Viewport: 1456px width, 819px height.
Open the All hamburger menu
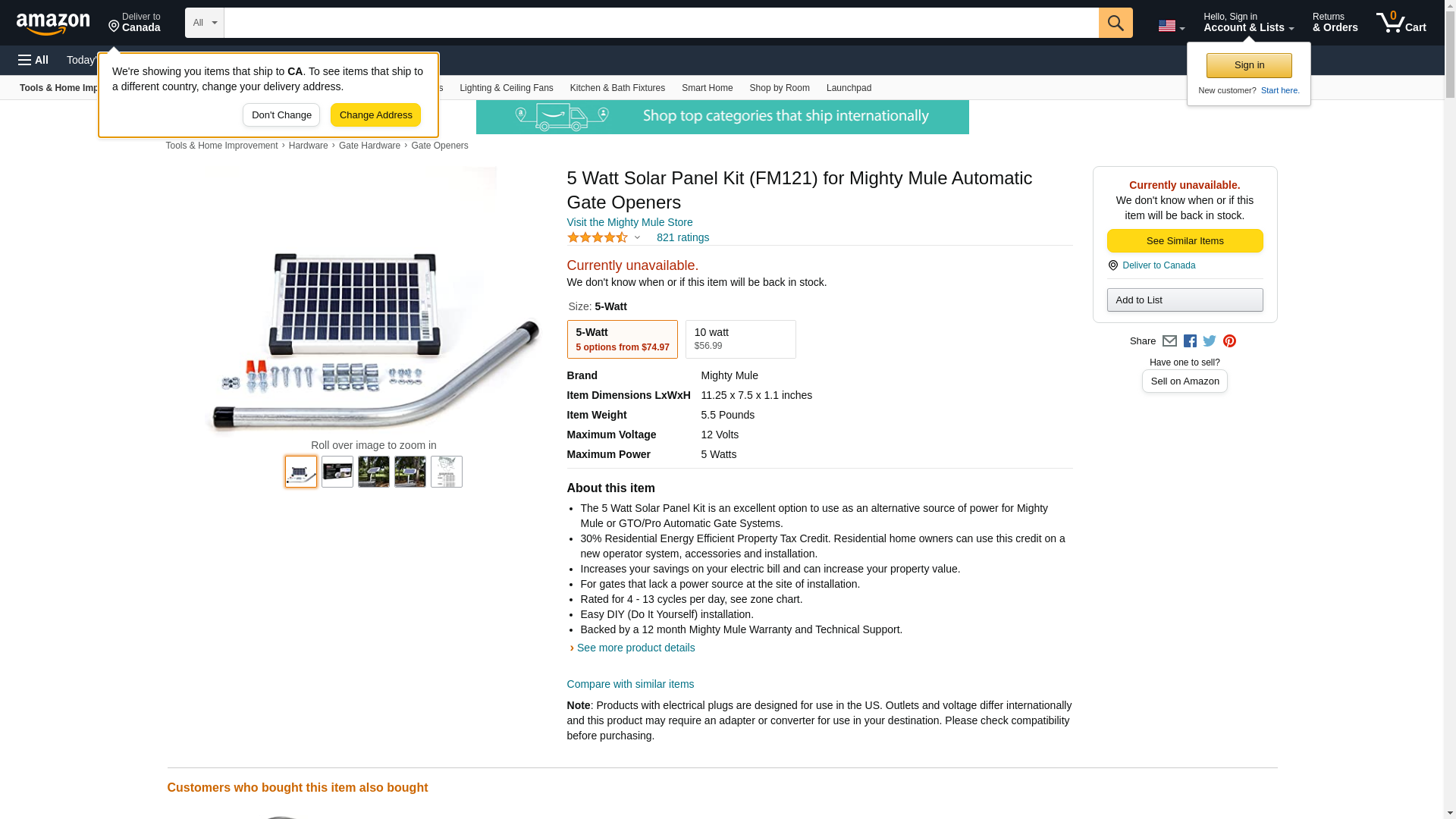[x=33, y=60]
